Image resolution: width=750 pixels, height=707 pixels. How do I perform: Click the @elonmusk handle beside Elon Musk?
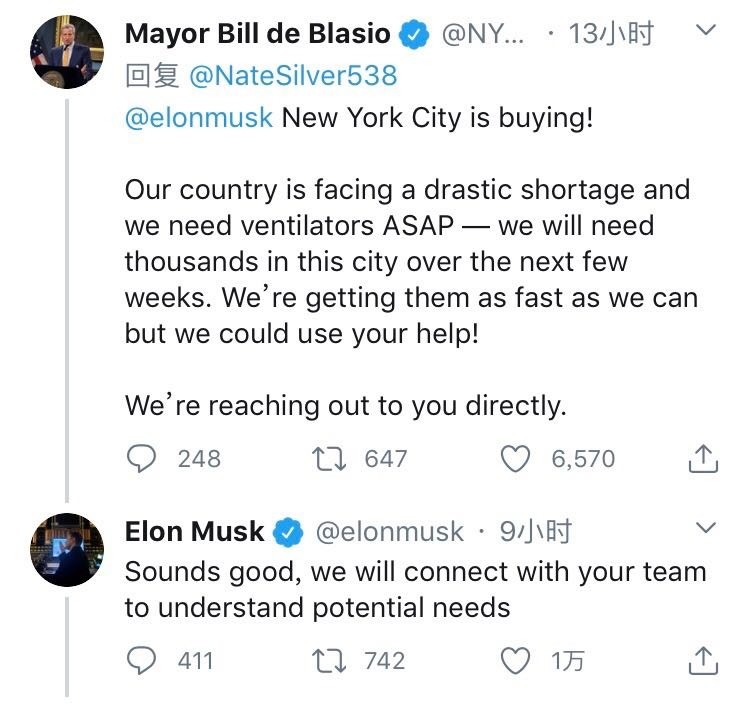pyautogui.click(x=390, y=532)
